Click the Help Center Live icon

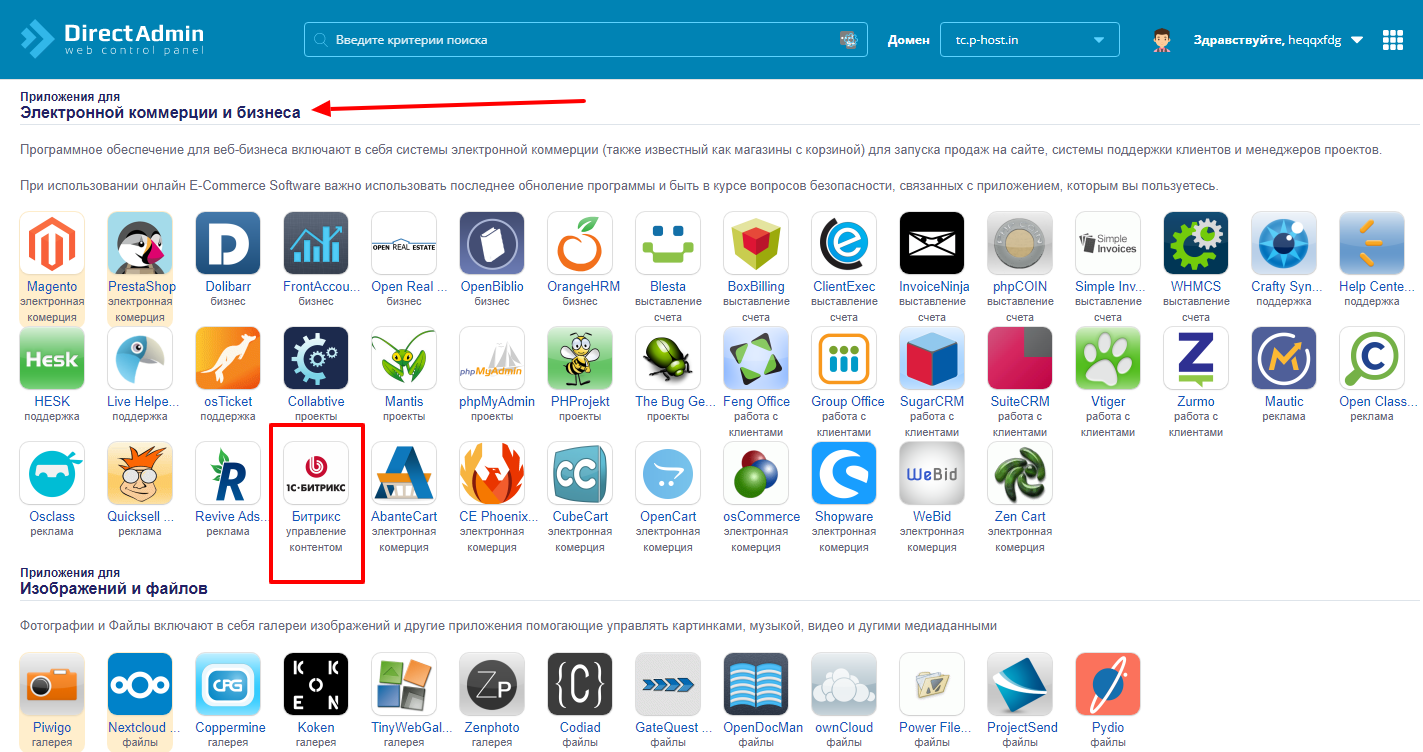(1372, 243)
